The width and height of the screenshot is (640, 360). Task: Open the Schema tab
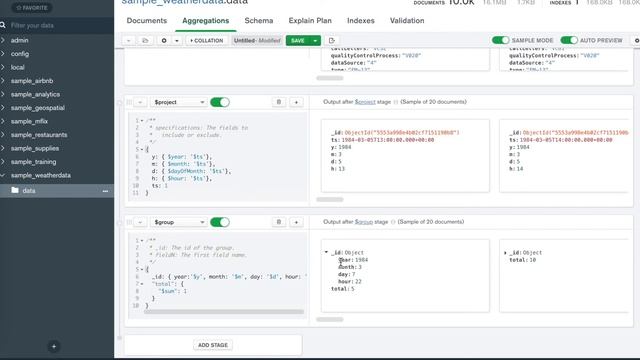tap(259, 20)
